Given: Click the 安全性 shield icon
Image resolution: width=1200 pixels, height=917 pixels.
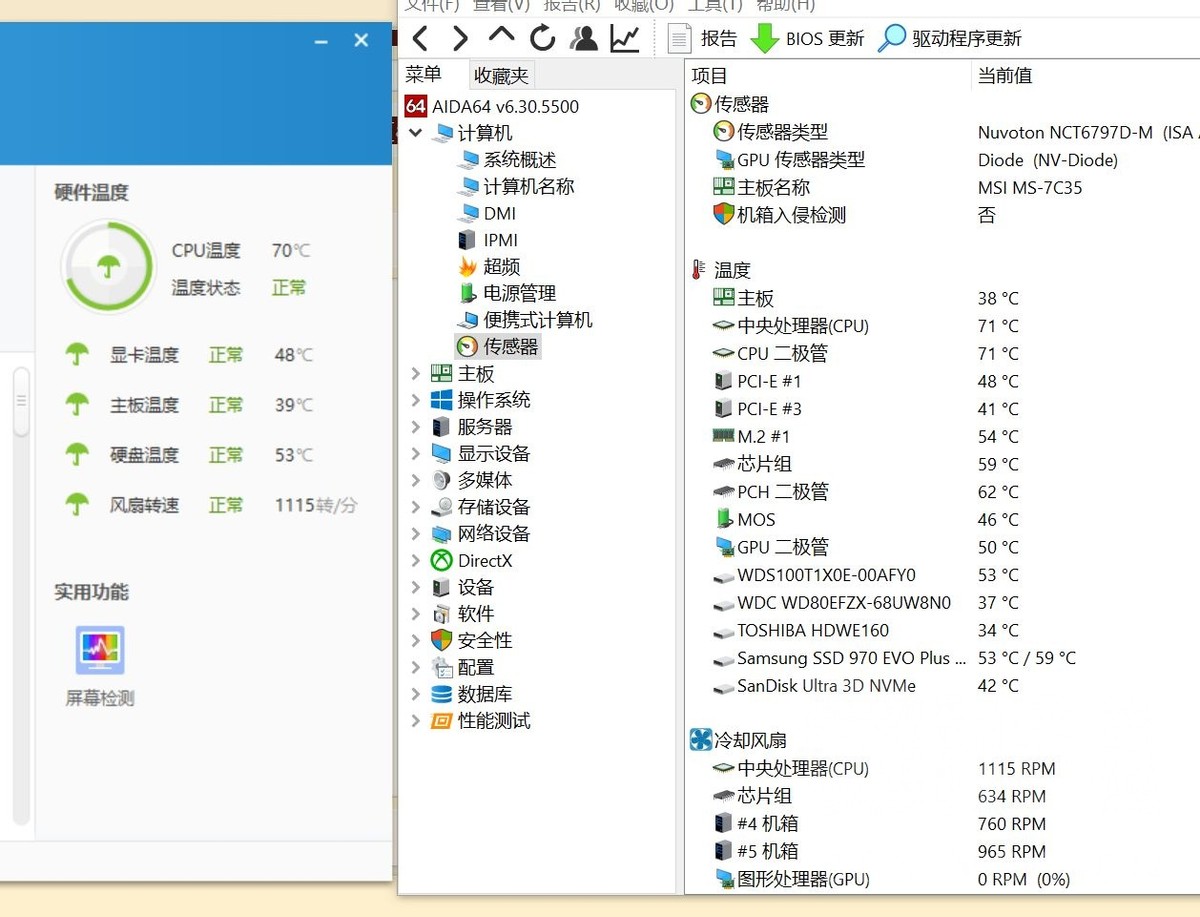Looking at the screenshot, I should pyautogui.click(x=441, y=641).
